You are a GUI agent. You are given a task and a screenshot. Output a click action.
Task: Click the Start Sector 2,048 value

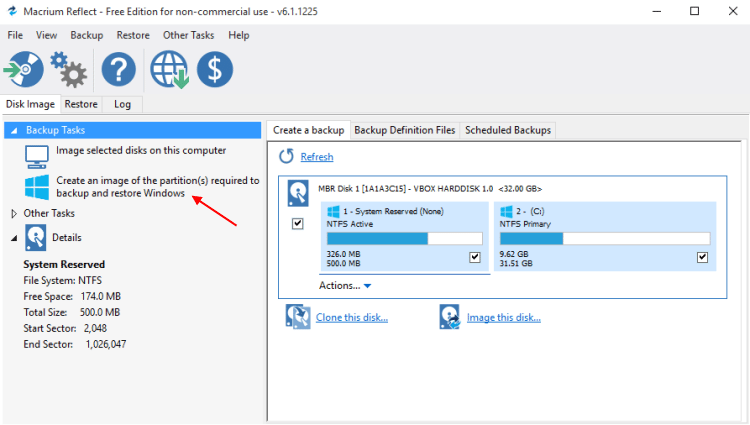click(95, 328)
